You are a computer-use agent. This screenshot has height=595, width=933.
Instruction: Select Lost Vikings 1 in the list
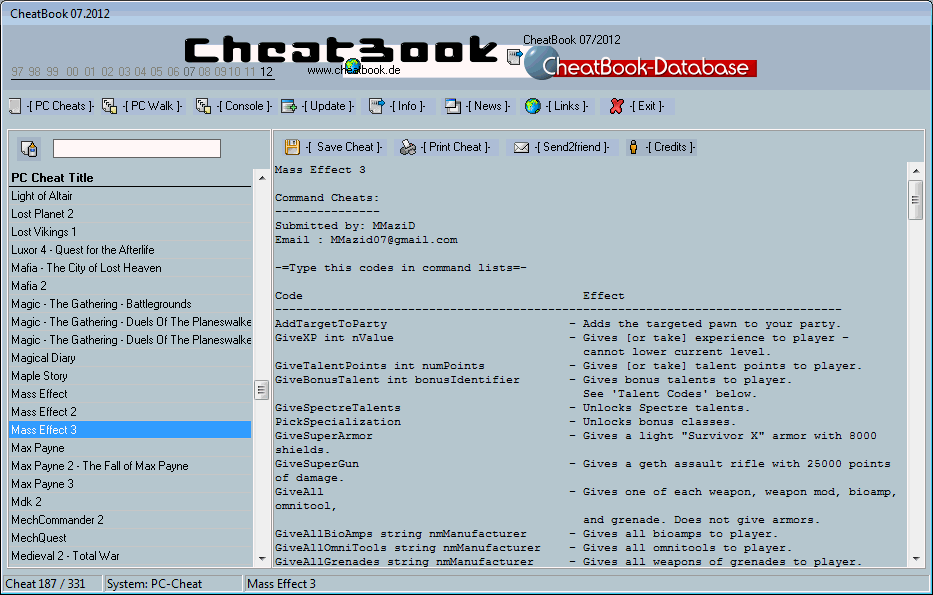[x=130, y=232]
